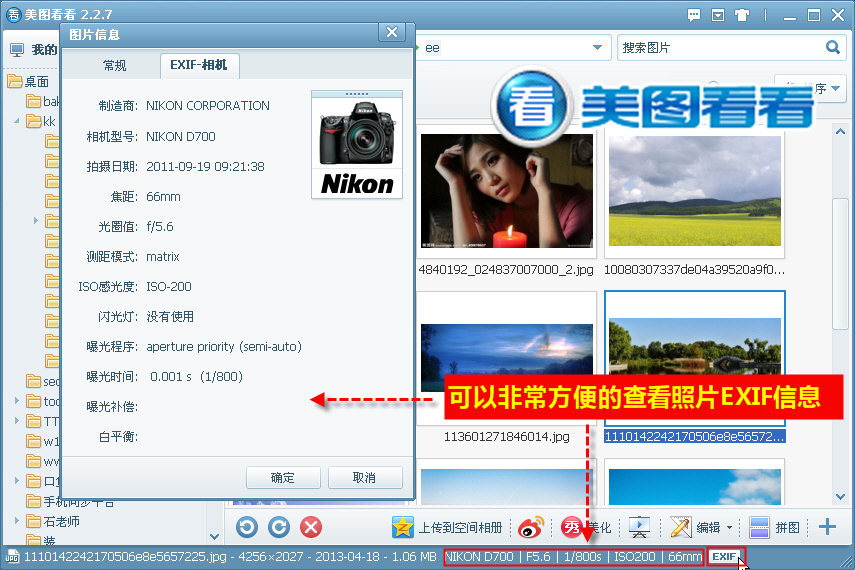This screenshot has width=855, height=570.
Task: Close the 图片信息 dialog
Action: [392, 32]
